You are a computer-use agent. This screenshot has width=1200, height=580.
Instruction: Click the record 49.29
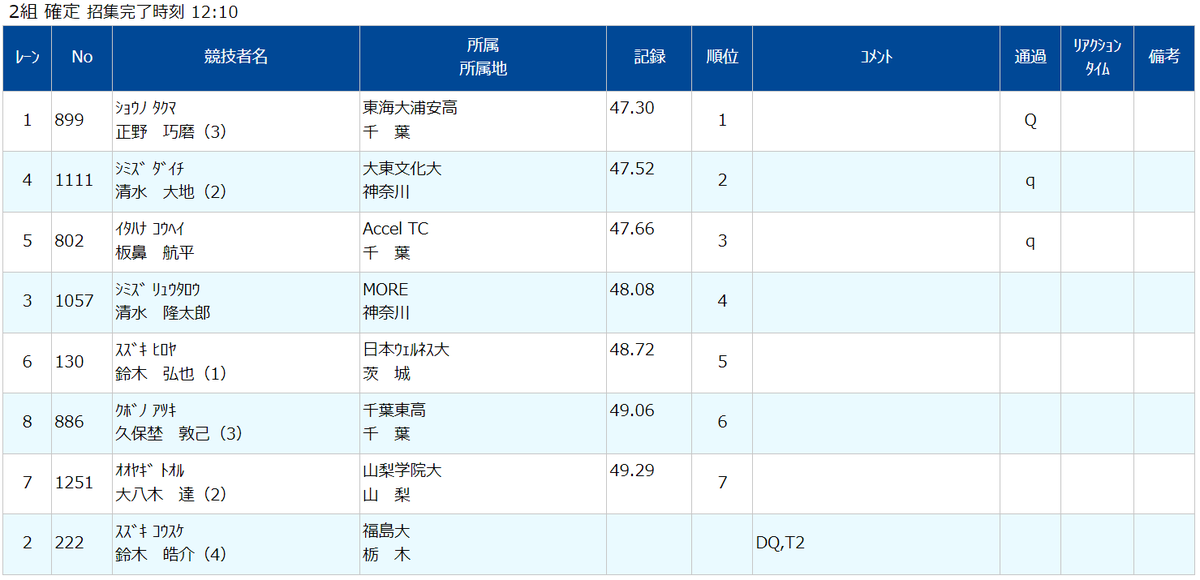(632, 470)
